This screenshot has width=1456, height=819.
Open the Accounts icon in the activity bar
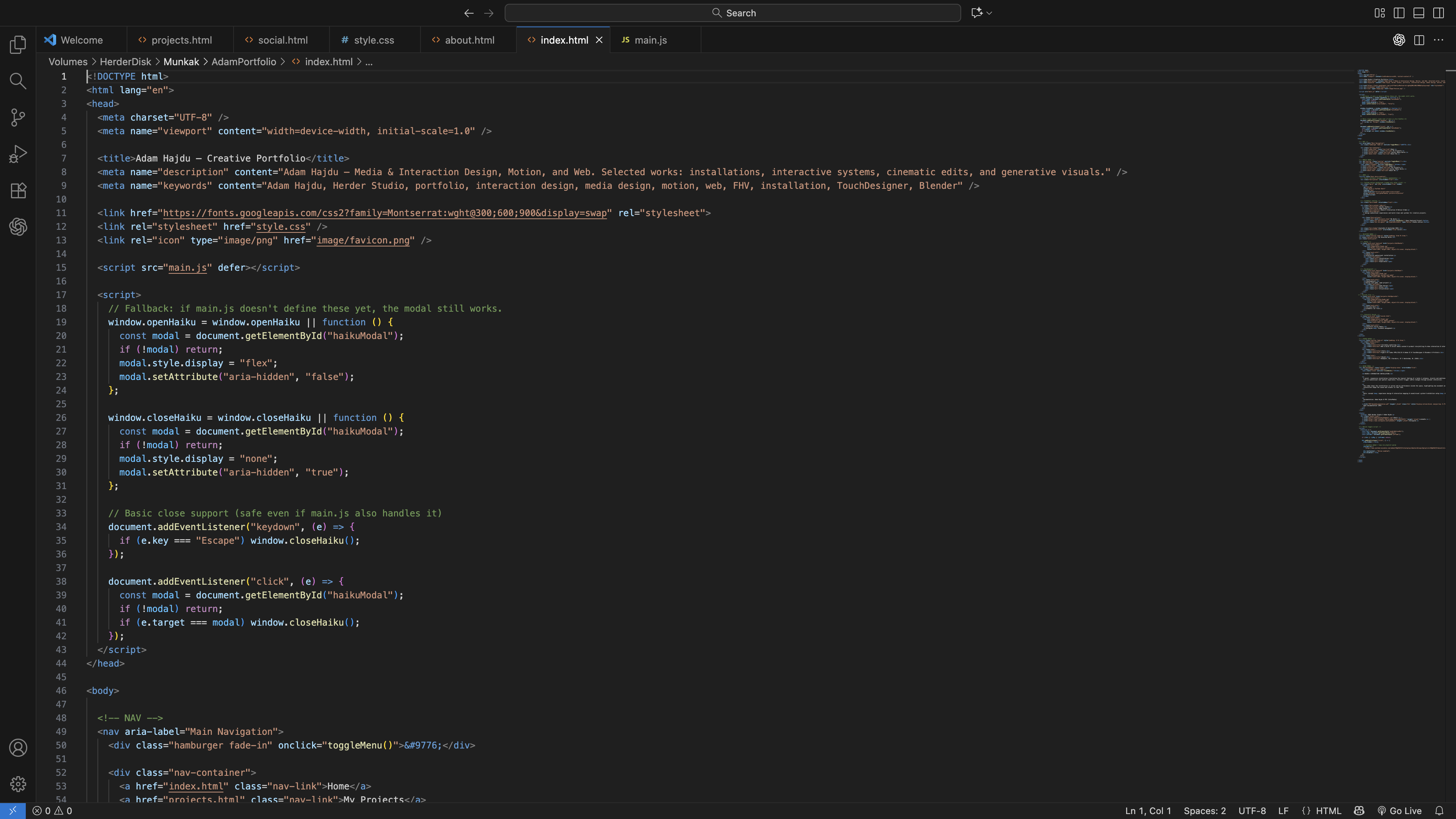point(17,747)
